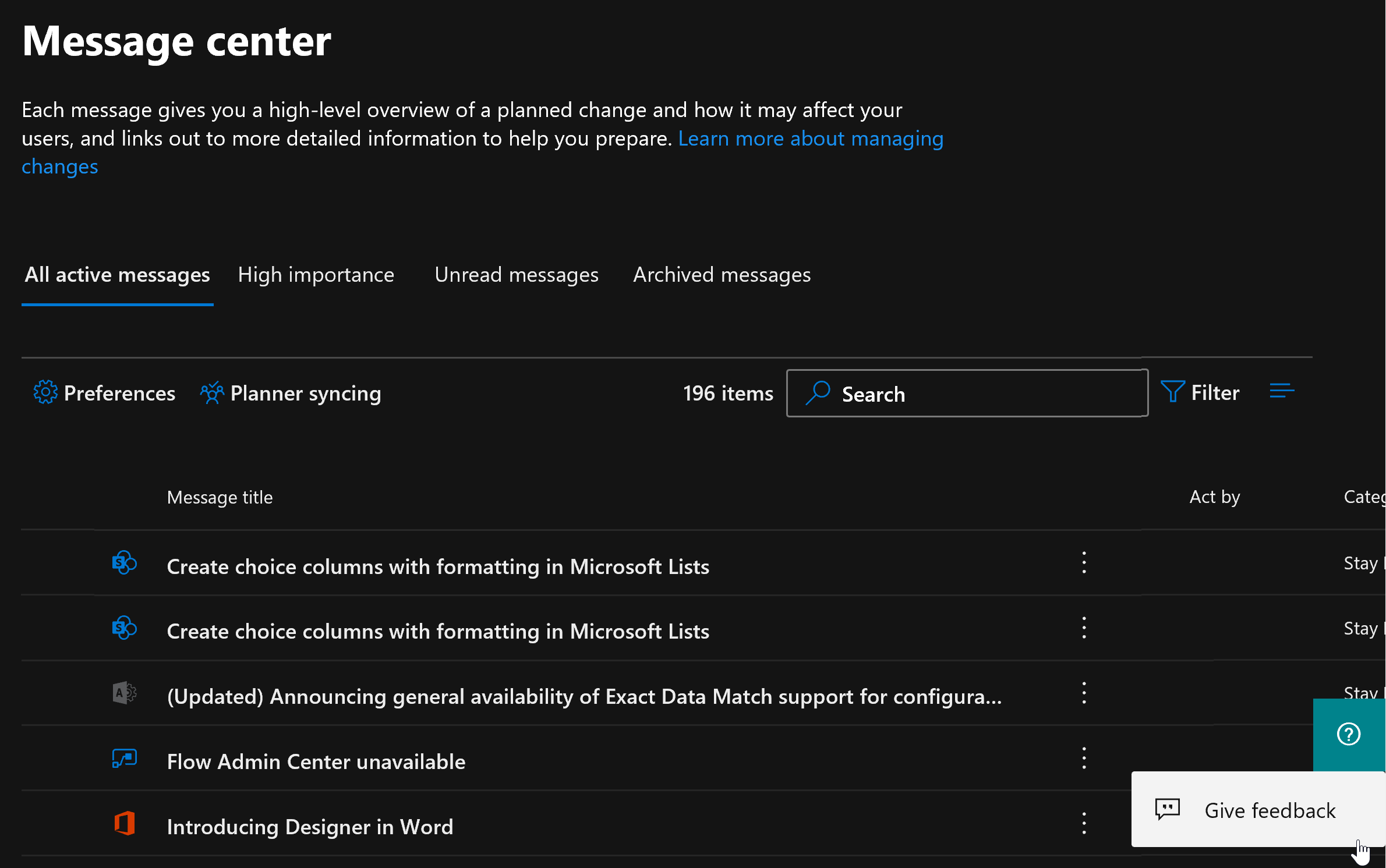Click SharePoint icon of first Microsoft Lists message

point(124,563)
